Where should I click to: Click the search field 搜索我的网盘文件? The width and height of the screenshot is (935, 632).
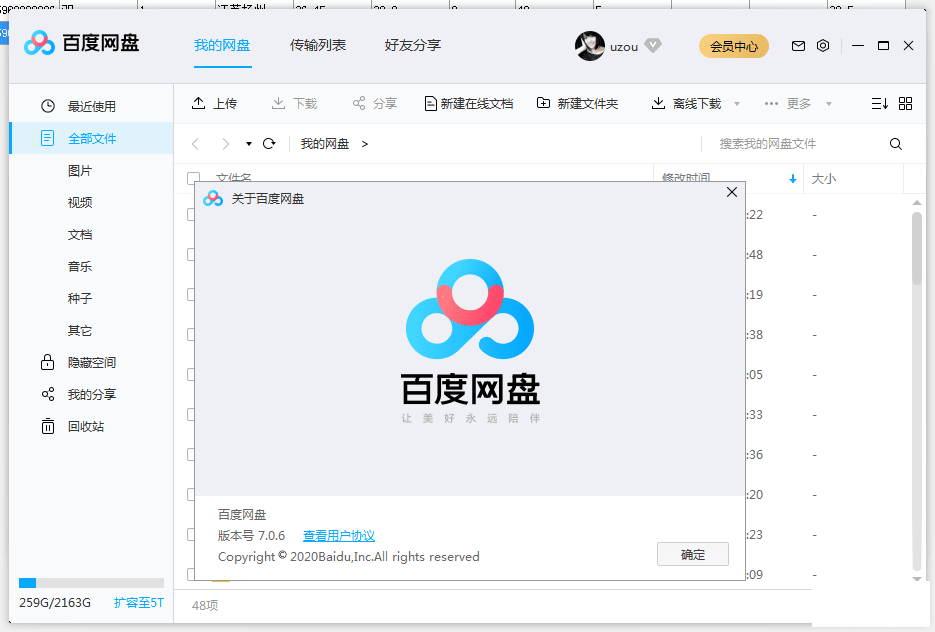tap(794, 144)
